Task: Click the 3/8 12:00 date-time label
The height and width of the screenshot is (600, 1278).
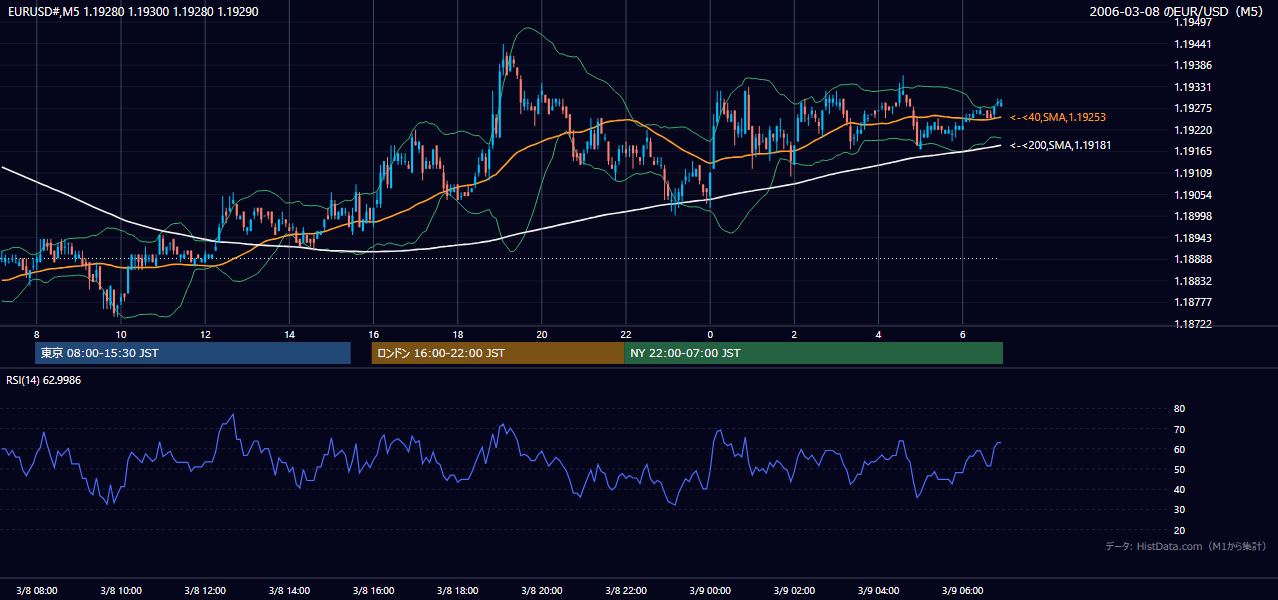Action: [204, 590]
